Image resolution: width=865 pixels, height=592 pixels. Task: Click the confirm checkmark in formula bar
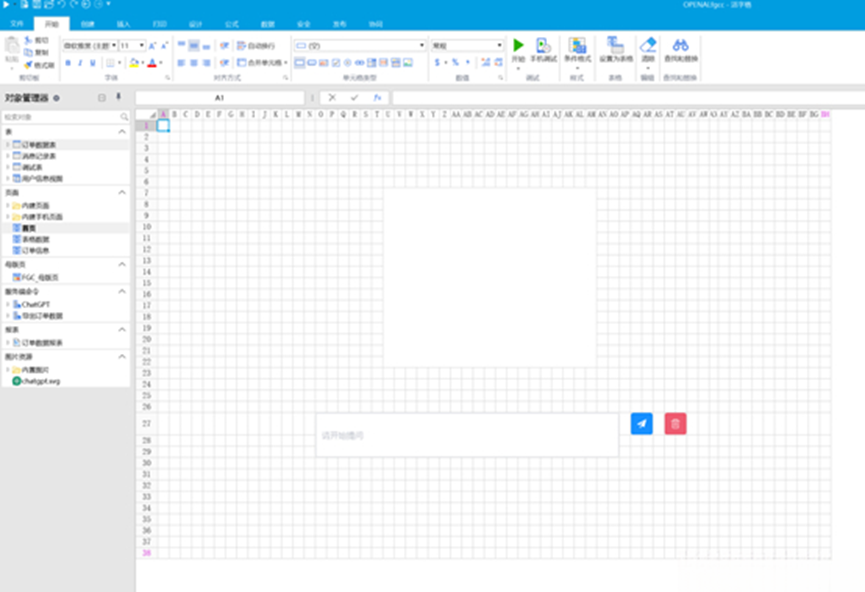[x=354, y=98]
